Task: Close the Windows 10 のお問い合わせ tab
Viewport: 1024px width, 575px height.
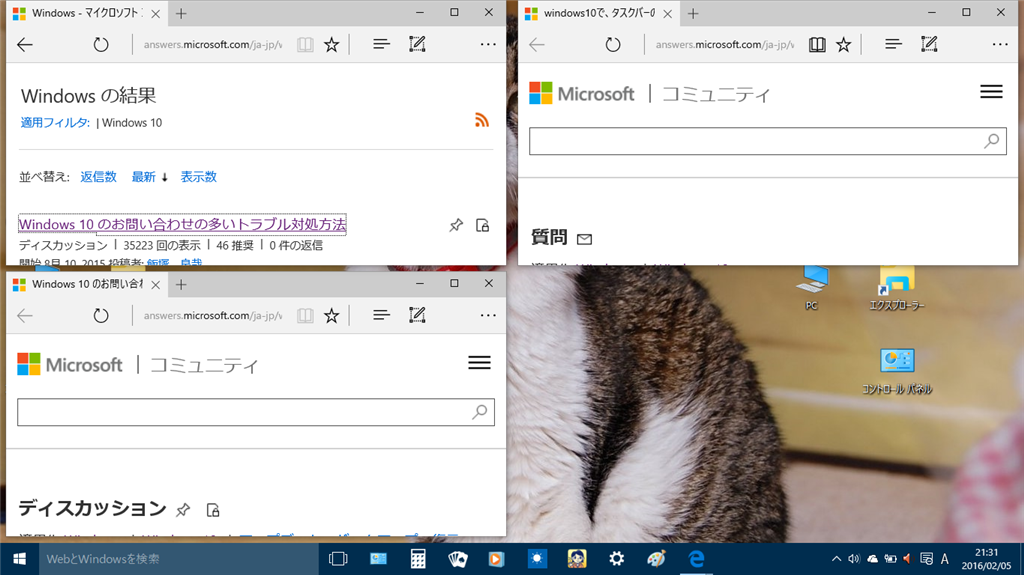Action: tap(155, 284)
